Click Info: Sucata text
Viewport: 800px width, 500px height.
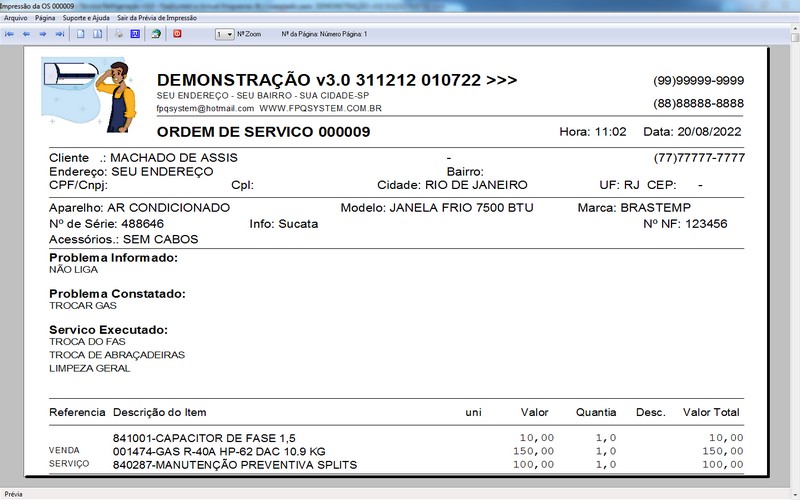(x=284, y=224)
